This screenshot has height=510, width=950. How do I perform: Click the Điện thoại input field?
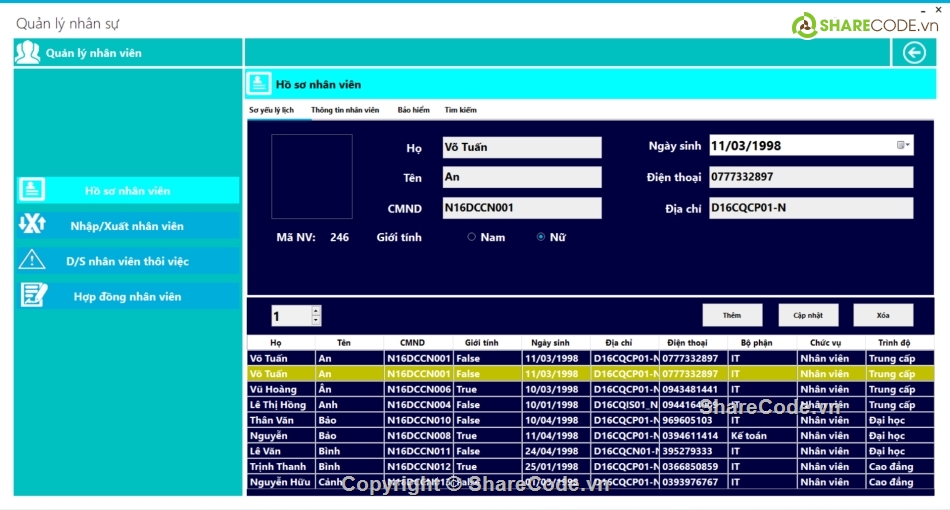click(810, 177)
